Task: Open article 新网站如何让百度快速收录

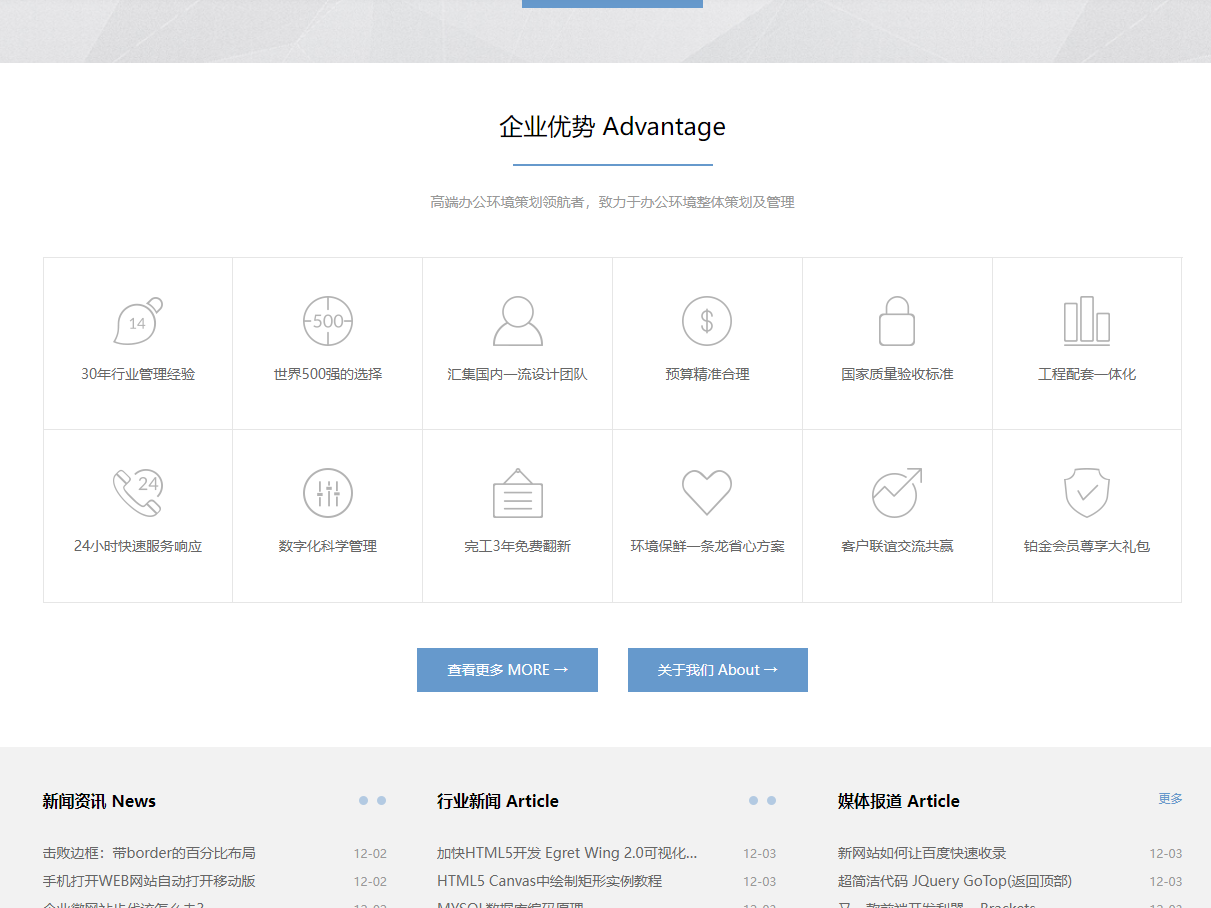Action: 922,853
